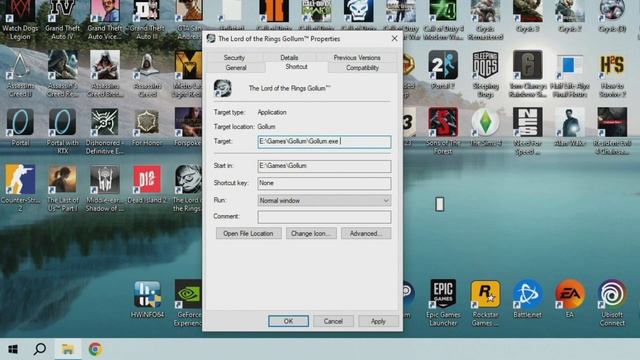The height and width of the screenshot is (360, 640).
Task: Click the taskbar Search icon
Action: click(x=40, y=349)
